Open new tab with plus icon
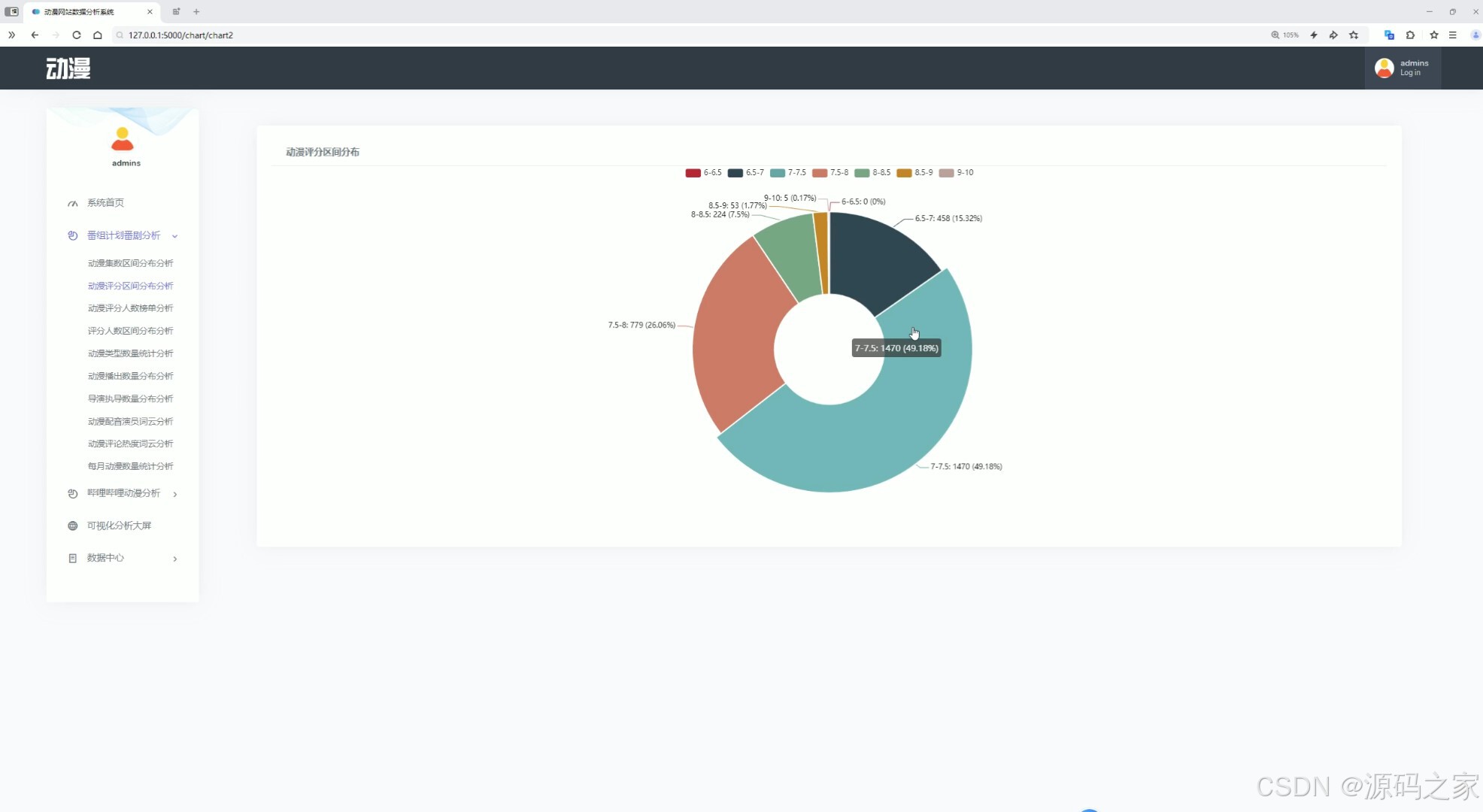1483x812 pixels. click(x=196, y=12)
